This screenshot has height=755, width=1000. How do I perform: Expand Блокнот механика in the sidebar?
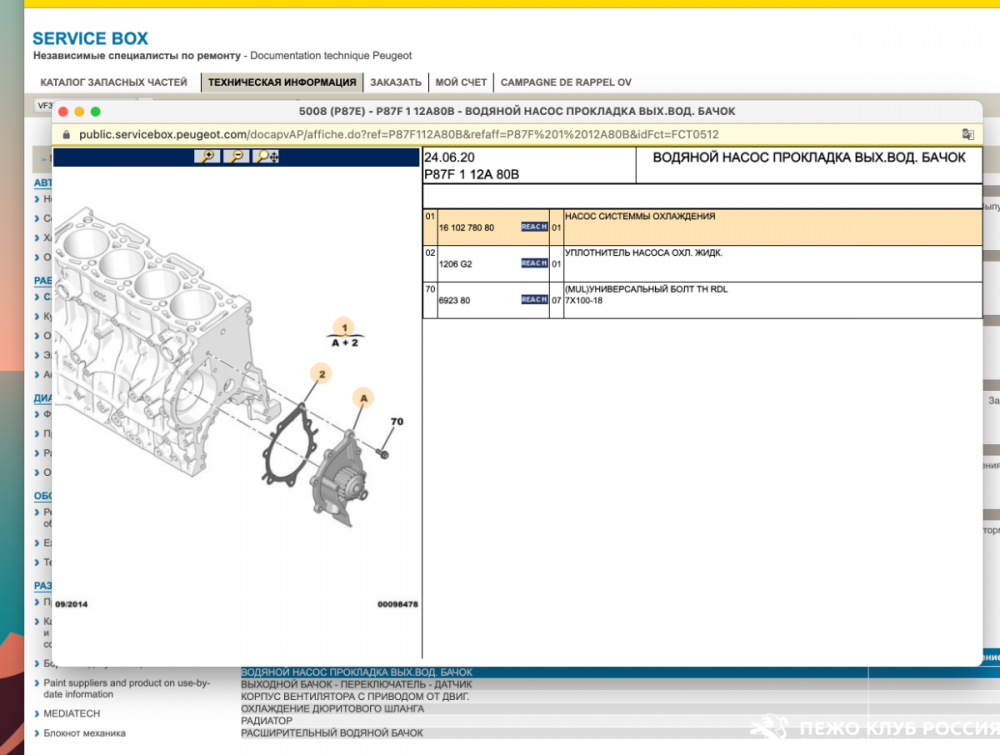[84, 733]
